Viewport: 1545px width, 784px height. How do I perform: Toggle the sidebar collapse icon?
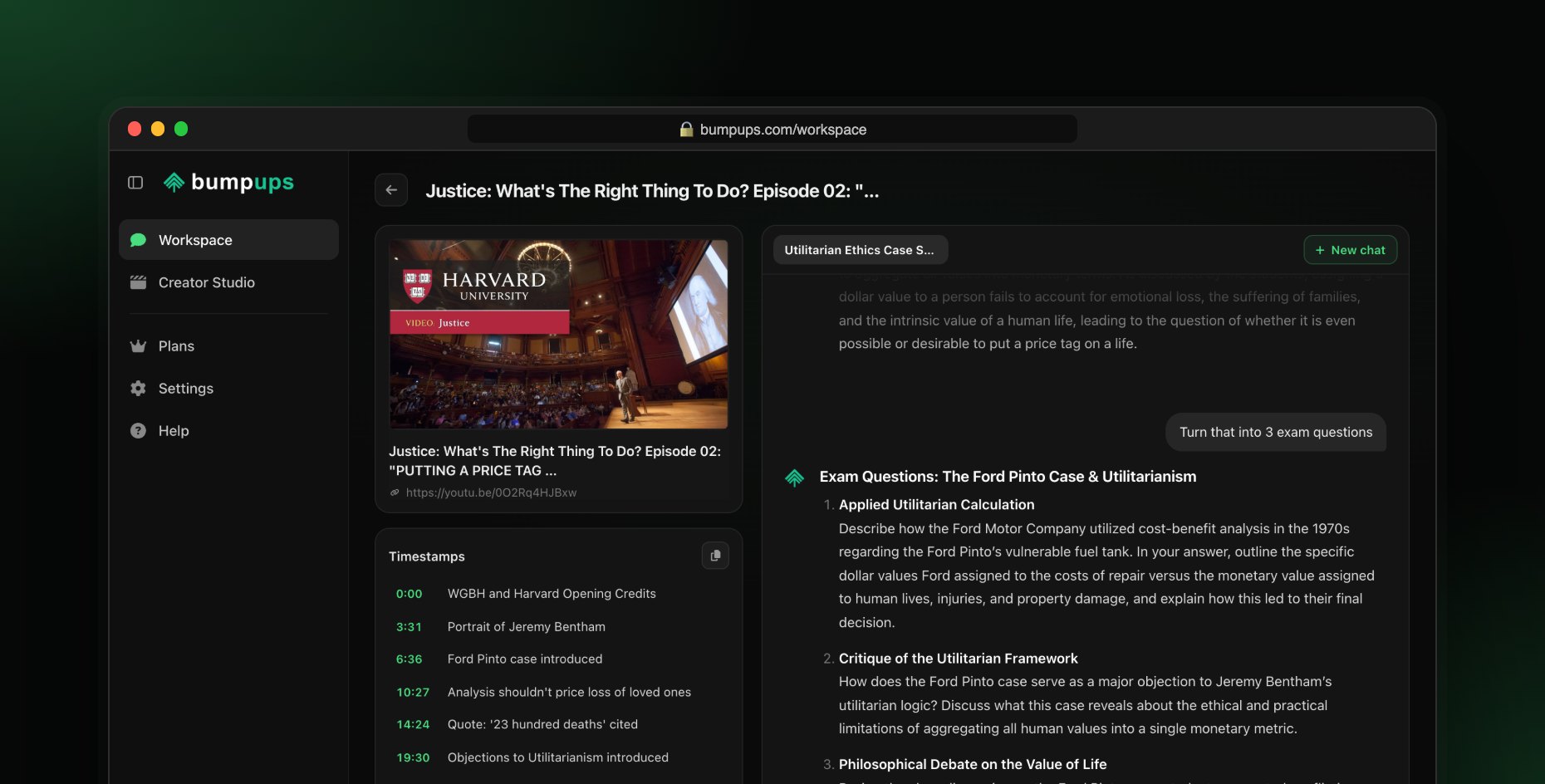click(x=135, y=183)
